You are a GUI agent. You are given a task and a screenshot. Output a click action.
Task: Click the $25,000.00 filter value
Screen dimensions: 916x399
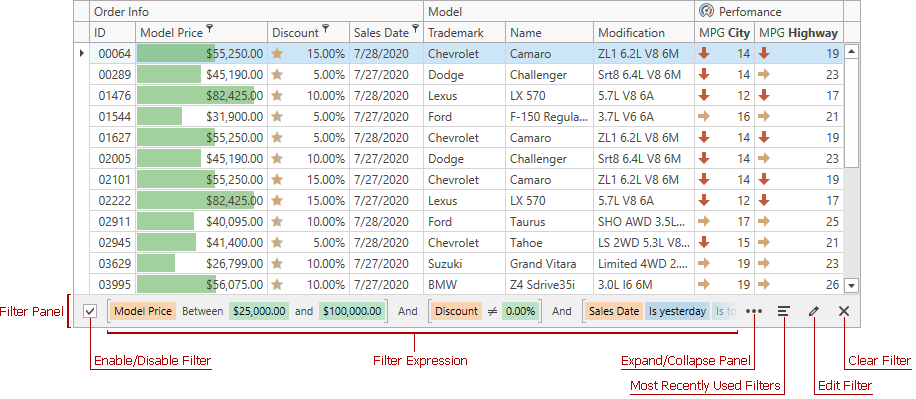click(259, 311)
